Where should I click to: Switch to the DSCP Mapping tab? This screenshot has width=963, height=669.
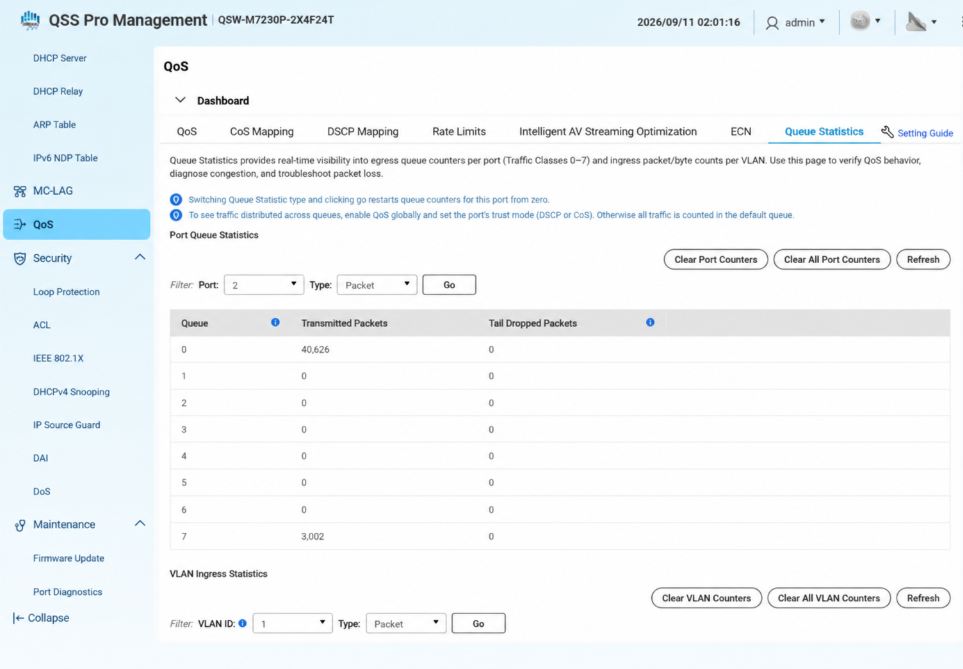pyautogui.click(x=362, y=131)
